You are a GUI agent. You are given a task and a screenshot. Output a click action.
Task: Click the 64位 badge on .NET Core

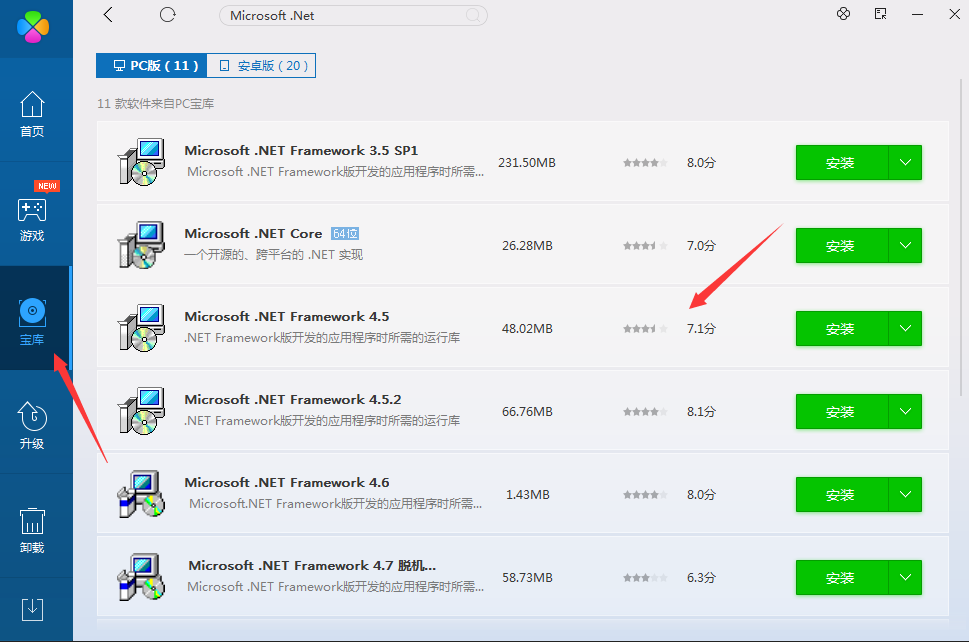coord(345,234)
